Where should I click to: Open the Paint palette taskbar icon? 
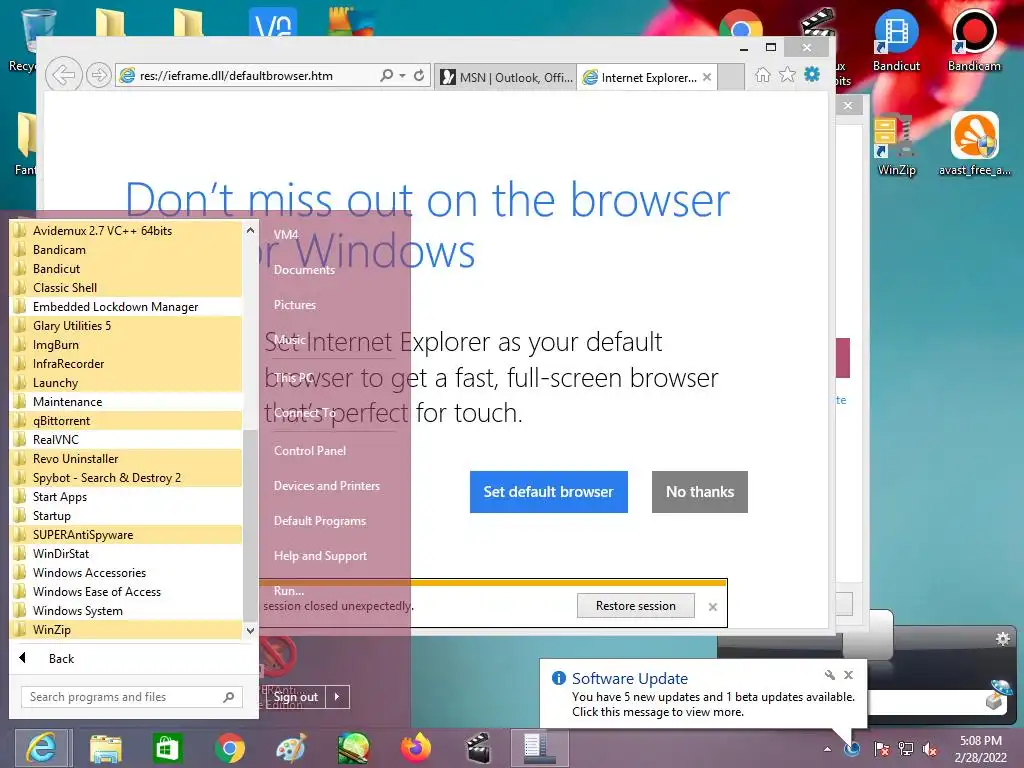(291, 748)
